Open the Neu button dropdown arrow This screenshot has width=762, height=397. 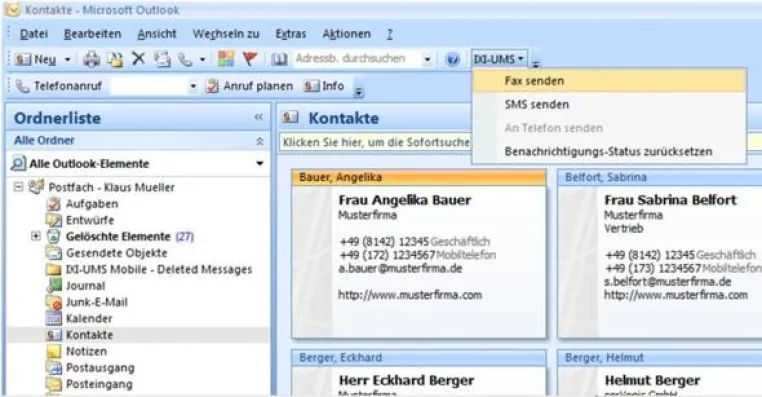click(x=68, y=59)
